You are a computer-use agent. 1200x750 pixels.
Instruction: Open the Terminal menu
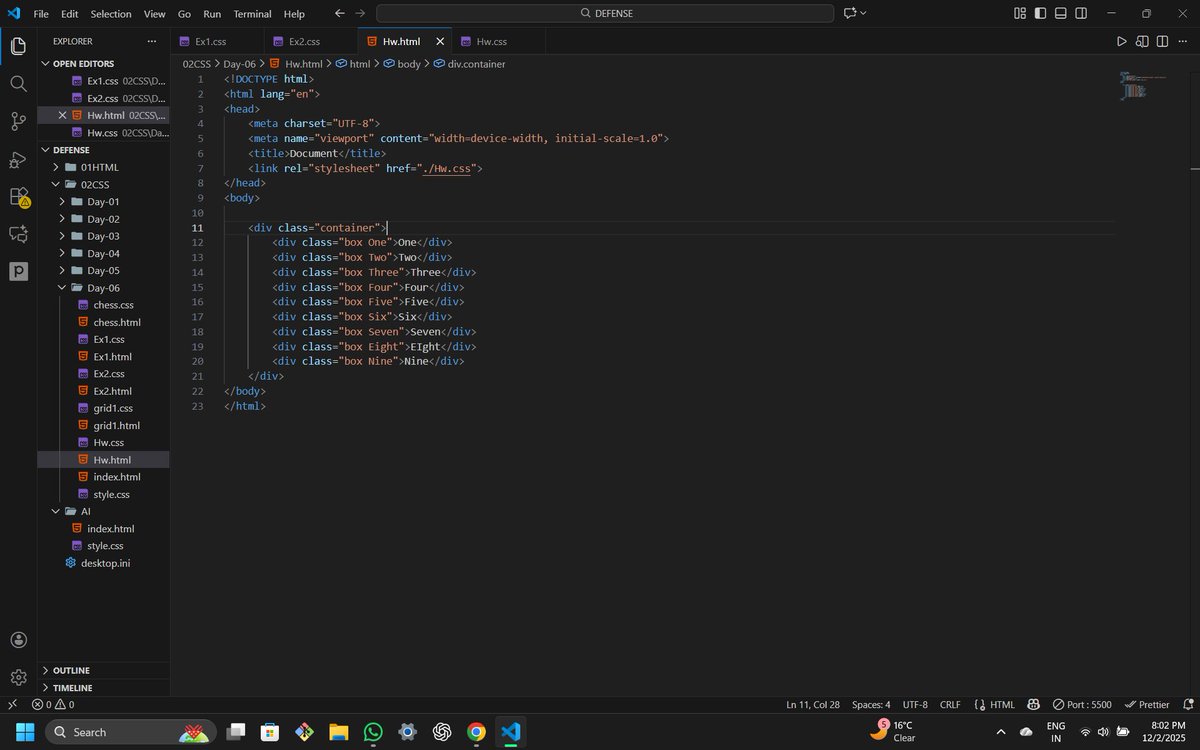click(x=252, y=13)
